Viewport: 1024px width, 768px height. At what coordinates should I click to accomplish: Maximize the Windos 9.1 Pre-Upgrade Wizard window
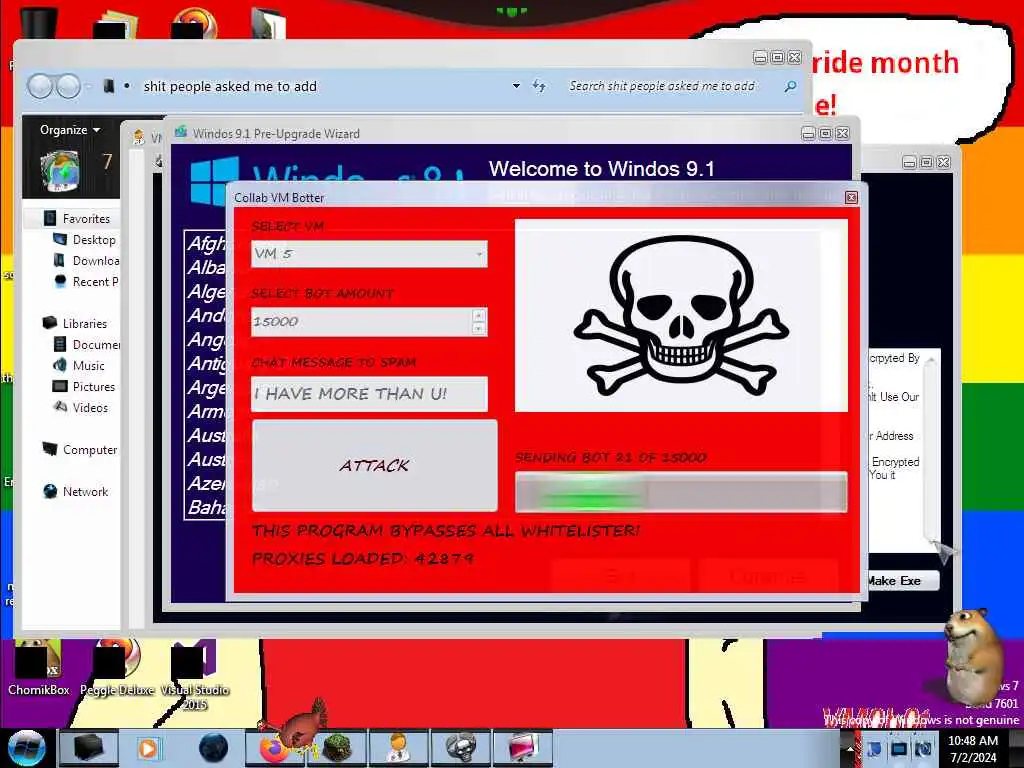825,133
